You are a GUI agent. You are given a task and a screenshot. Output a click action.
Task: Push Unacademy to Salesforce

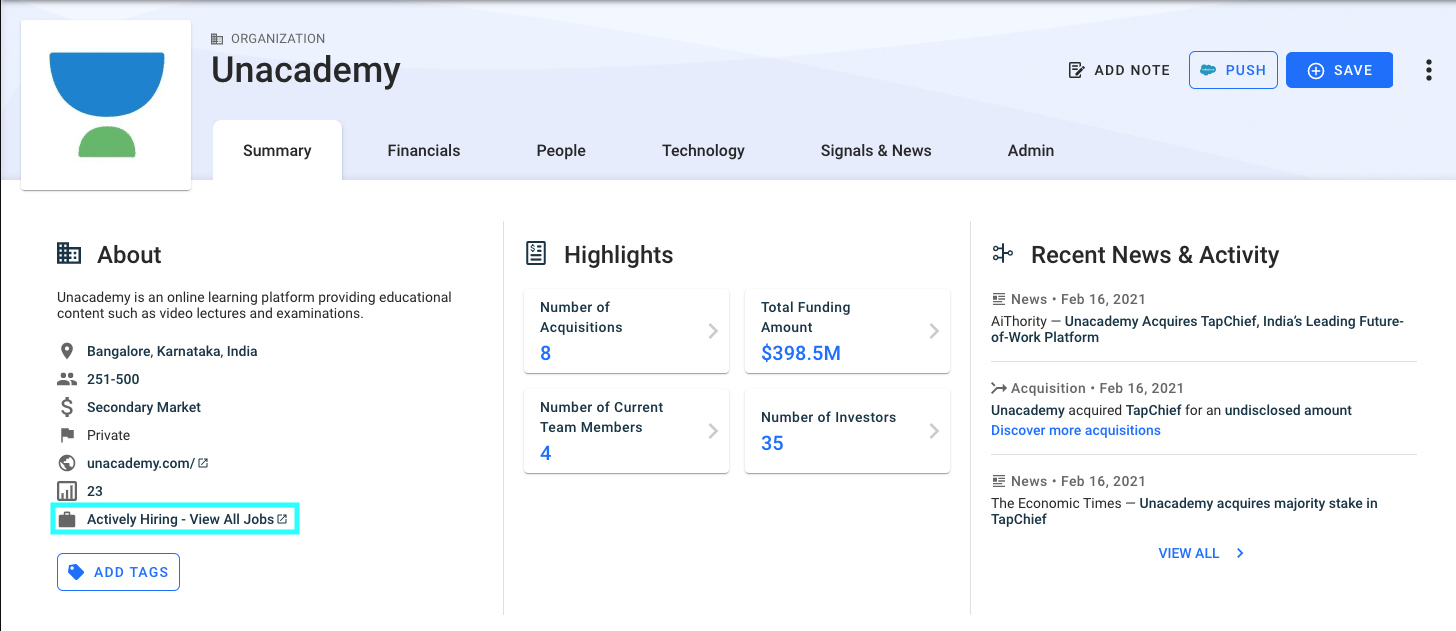pyautogui.click(x=1233, y=70)
